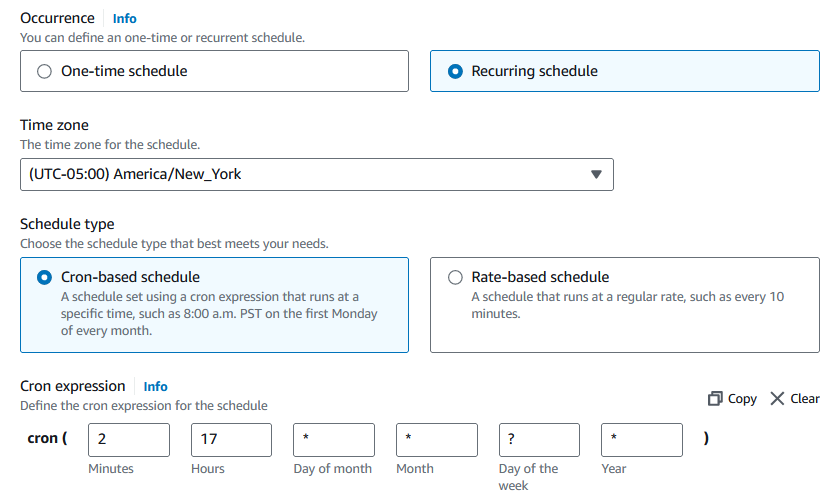Open the Occurrence Info link
This screenshot has width=834, height=494.
125,18
